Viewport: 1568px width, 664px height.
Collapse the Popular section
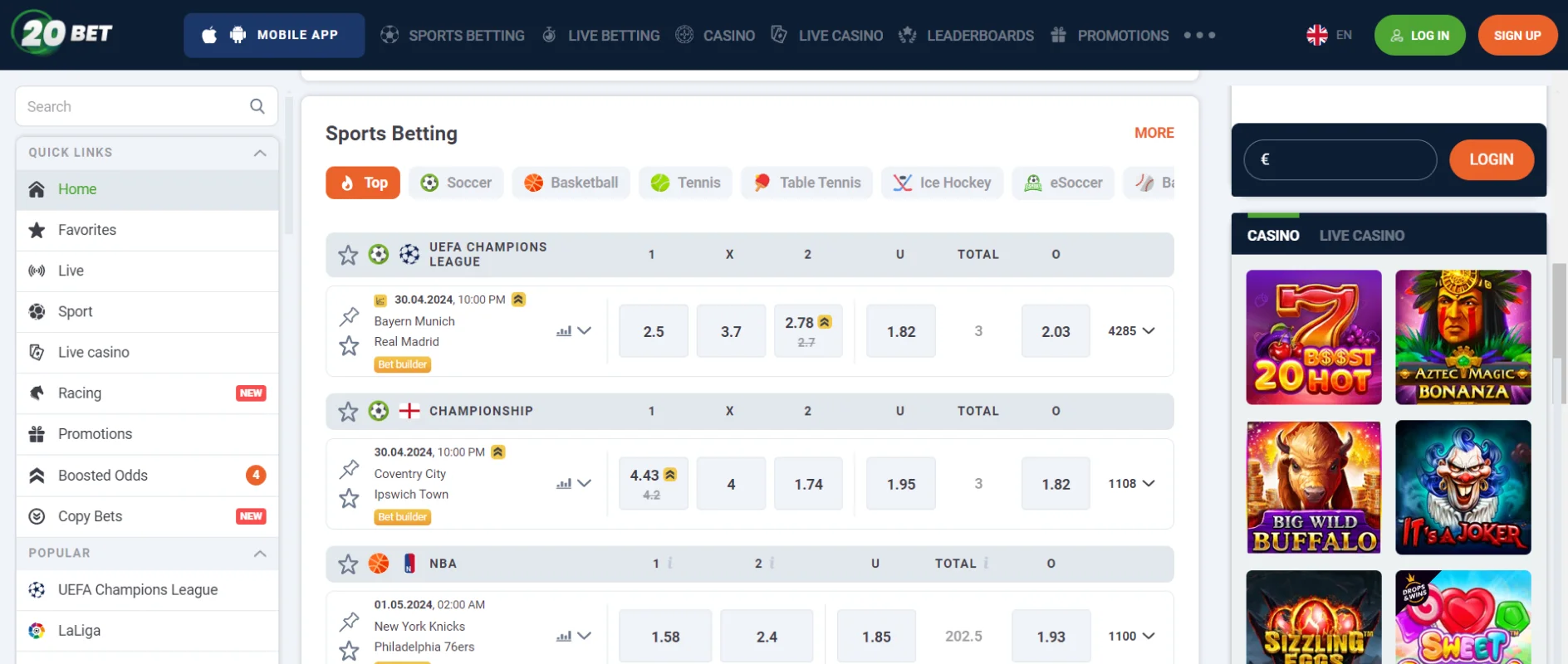point(260,554)
